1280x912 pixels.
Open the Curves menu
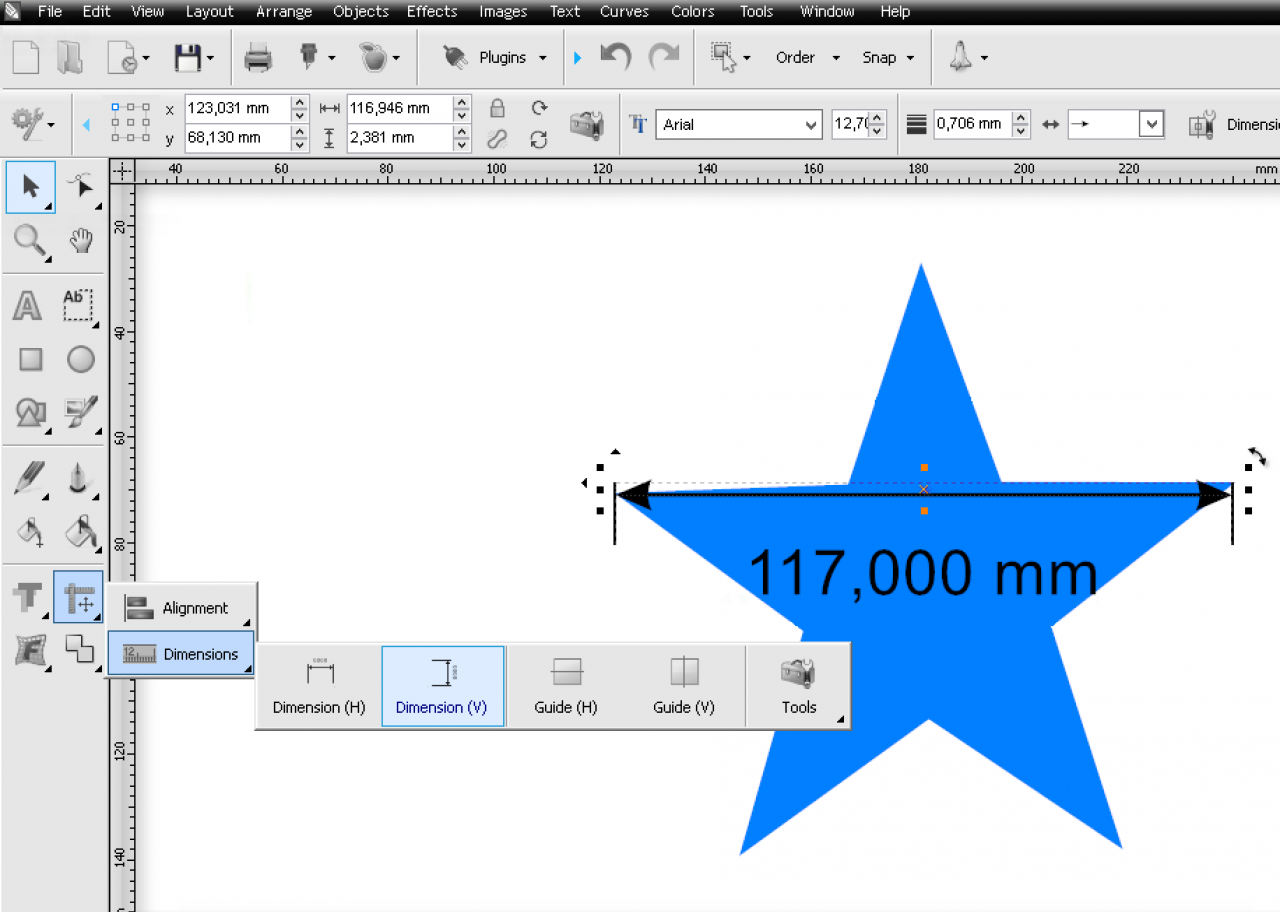click(622, 12)
